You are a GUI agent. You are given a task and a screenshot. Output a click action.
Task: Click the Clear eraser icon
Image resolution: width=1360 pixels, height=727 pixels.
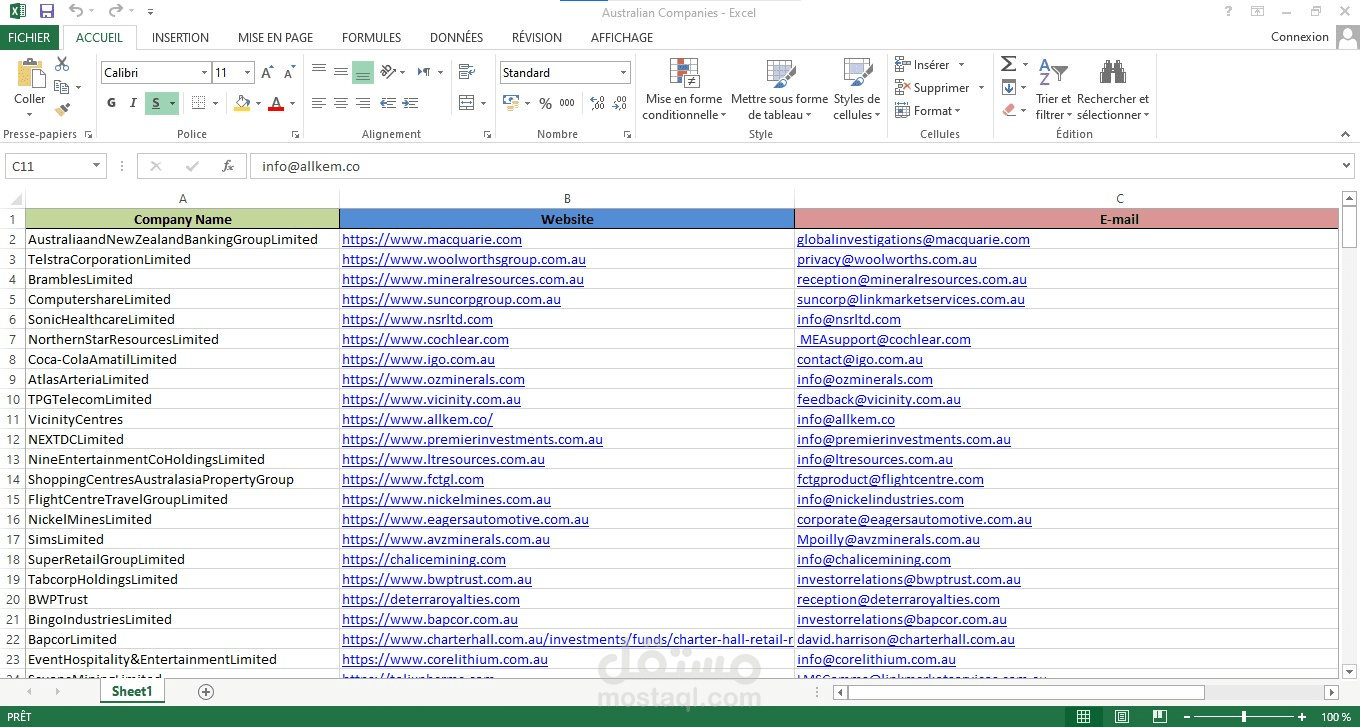click(x=1008, y=110)
